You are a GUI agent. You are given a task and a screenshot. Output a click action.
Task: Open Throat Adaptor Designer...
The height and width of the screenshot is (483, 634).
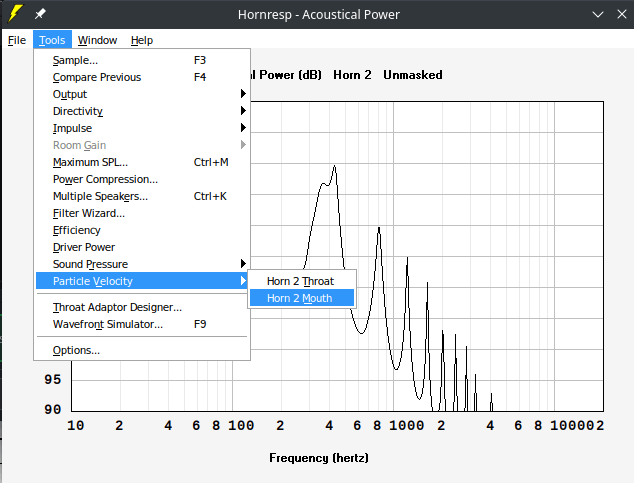click(142, 307)
